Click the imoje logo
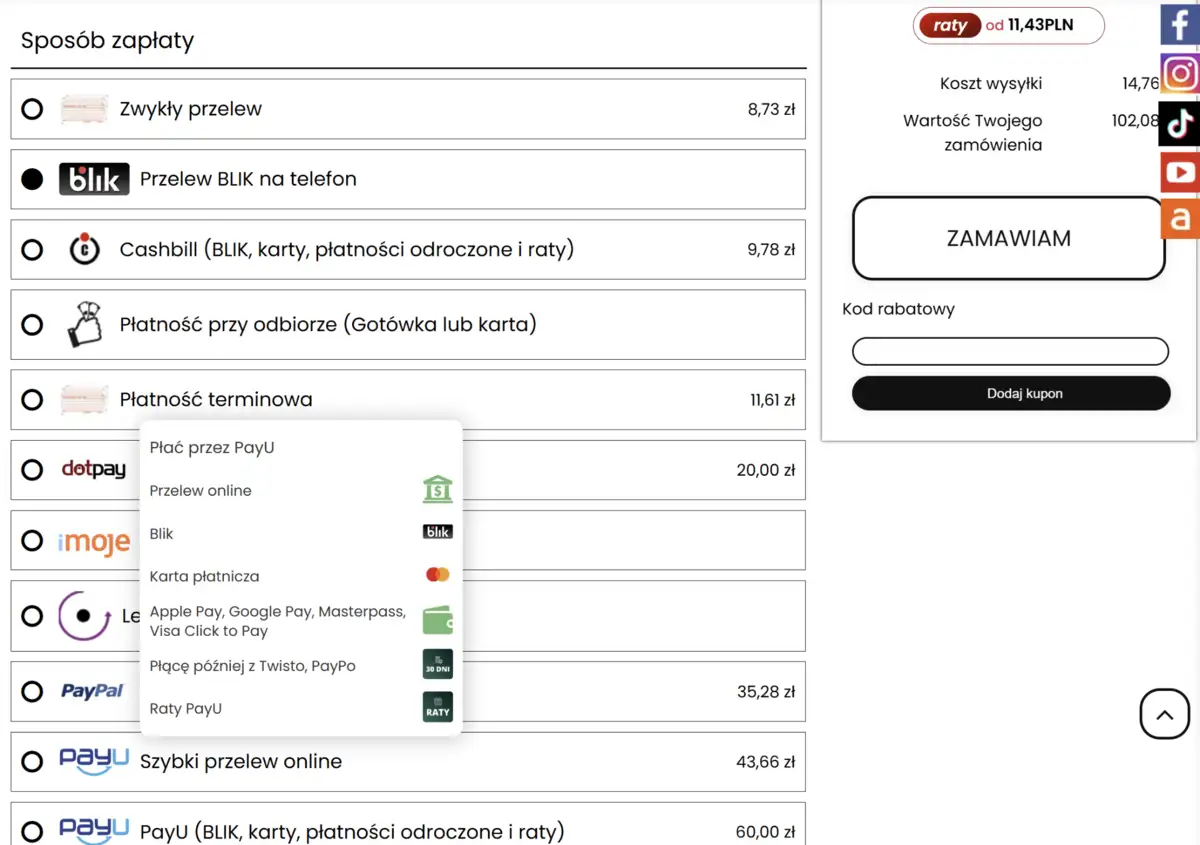This screenshot has width=1200, height=845. (x=94, y=542)
